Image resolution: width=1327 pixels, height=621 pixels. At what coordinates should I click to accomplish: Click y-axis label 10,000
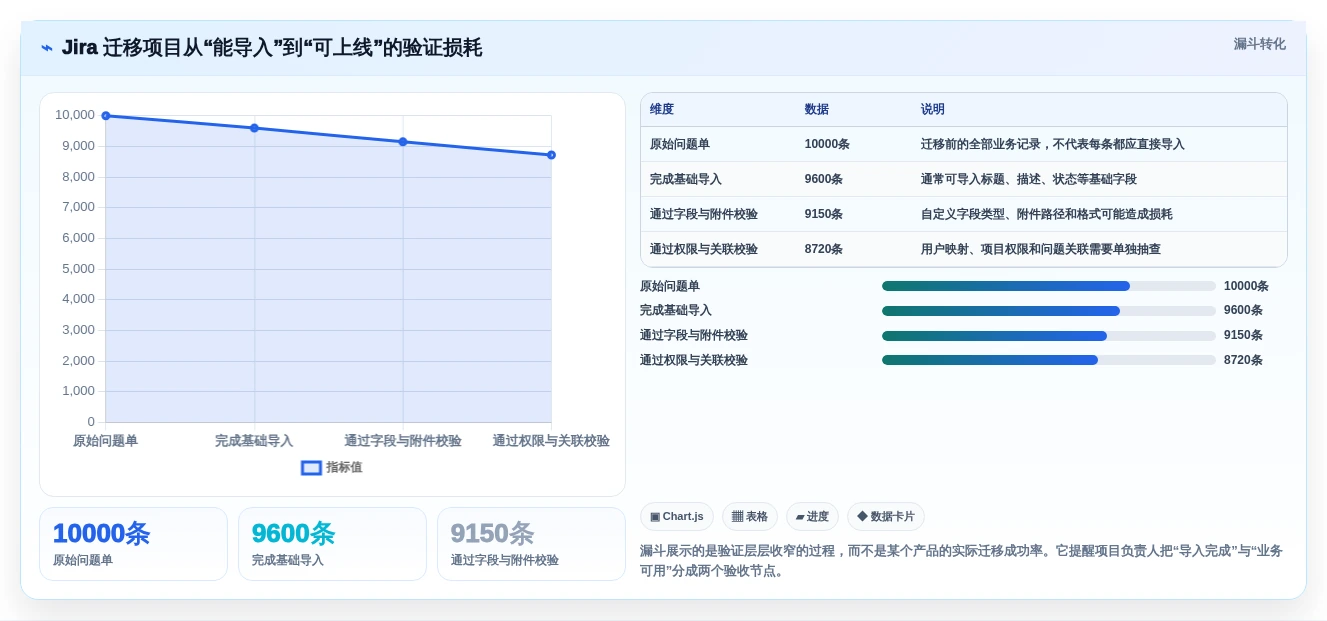click(x=75, y=115)
